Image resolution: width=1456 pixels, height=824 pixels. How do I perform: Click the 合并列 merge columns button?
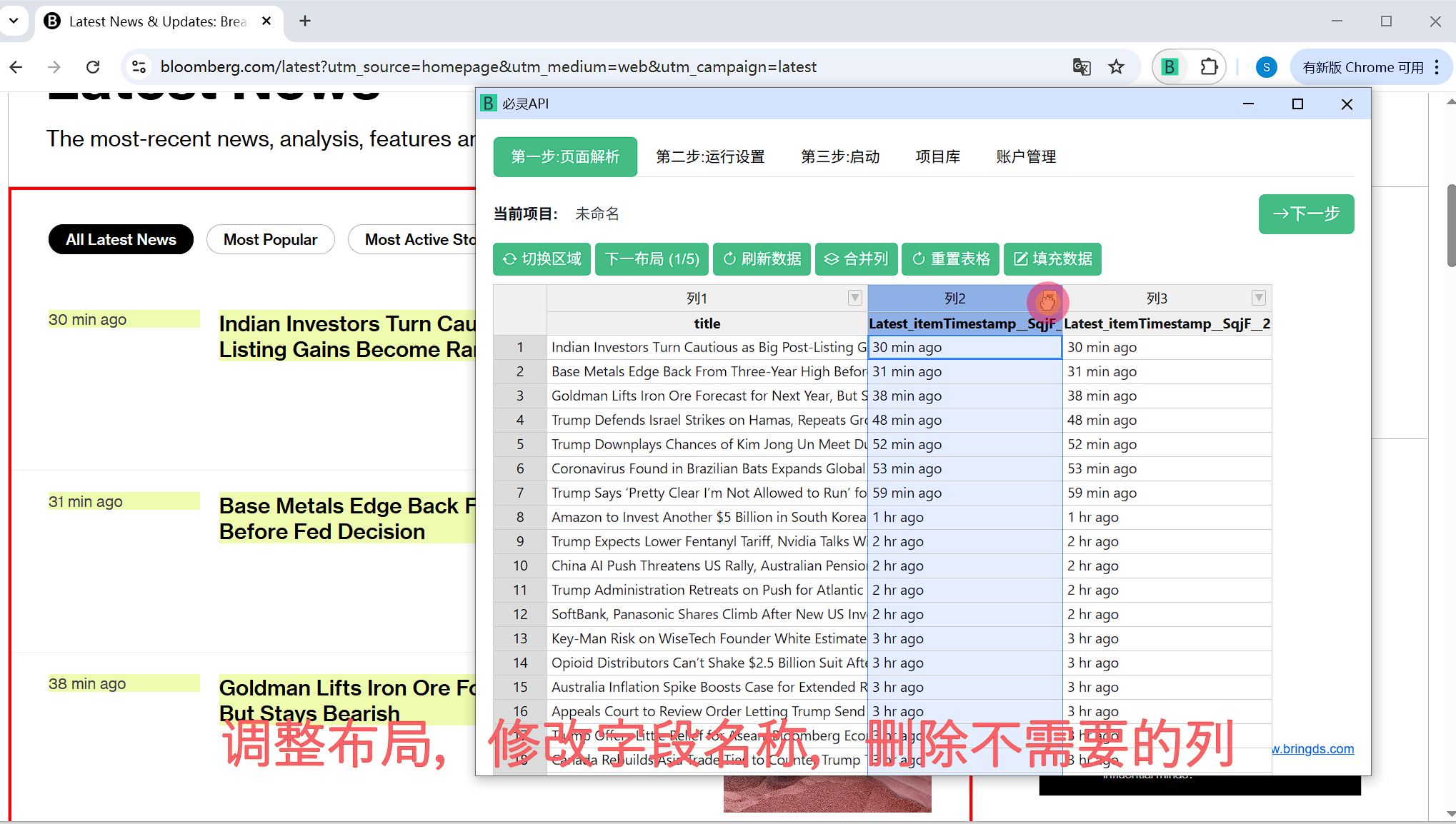point(857,258)
